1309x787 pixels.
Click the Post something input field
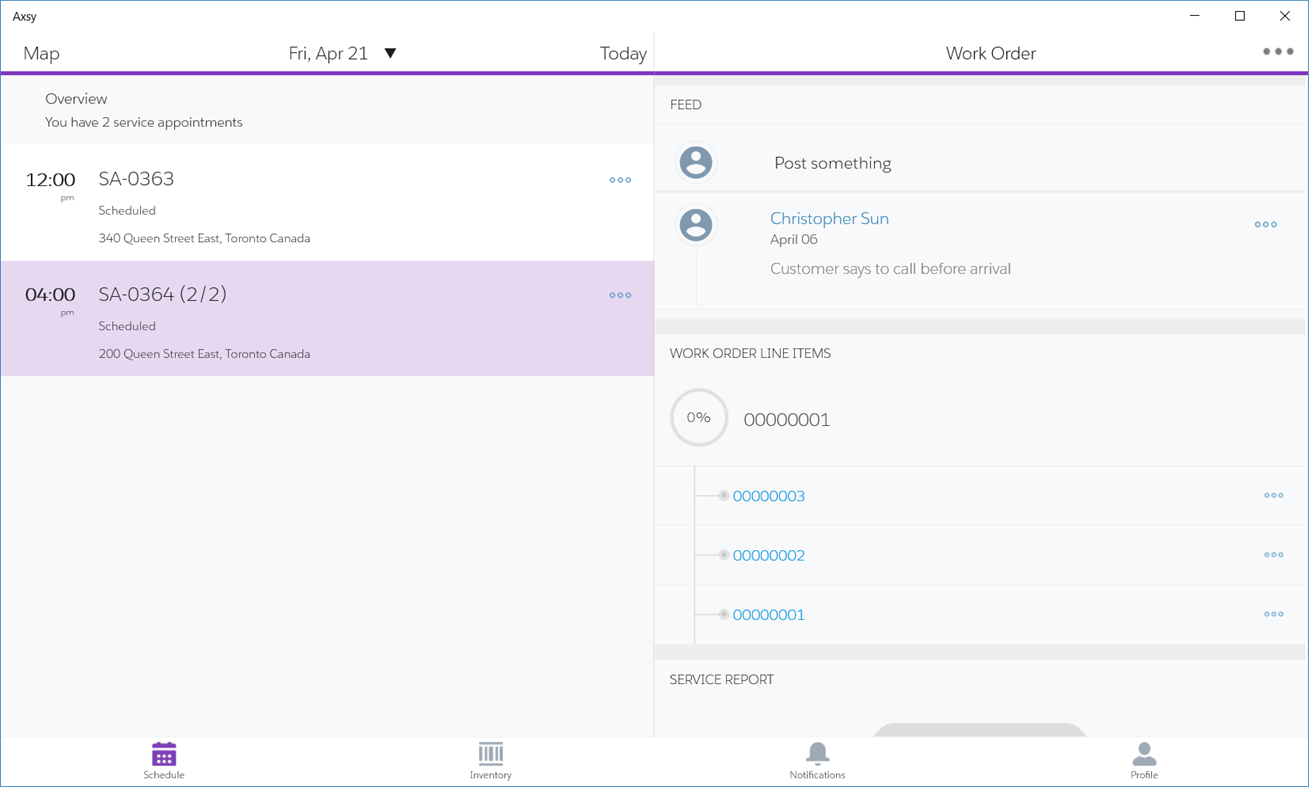tap(833, 162)
